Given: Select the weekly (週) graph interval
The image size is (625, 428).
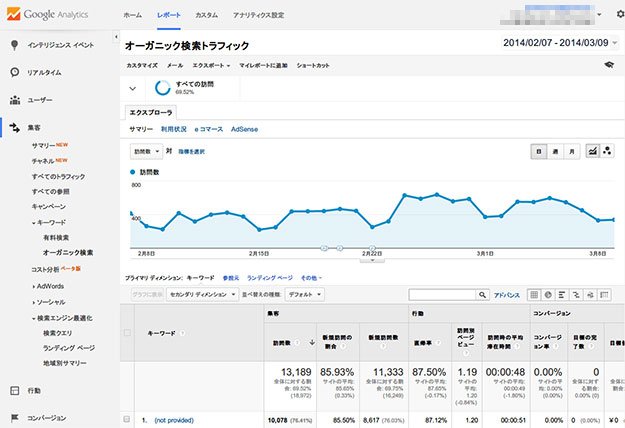Looking at the screenshot, I should (x=556, y=151).
